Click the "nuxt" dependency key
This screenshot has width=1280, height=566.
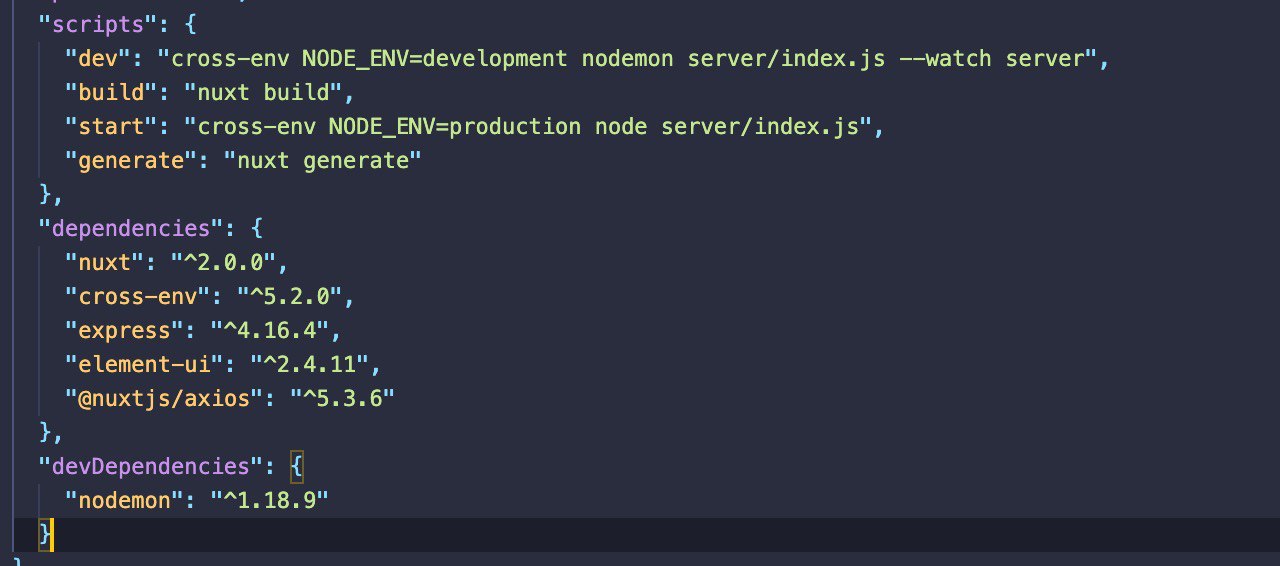click(104, 263)
